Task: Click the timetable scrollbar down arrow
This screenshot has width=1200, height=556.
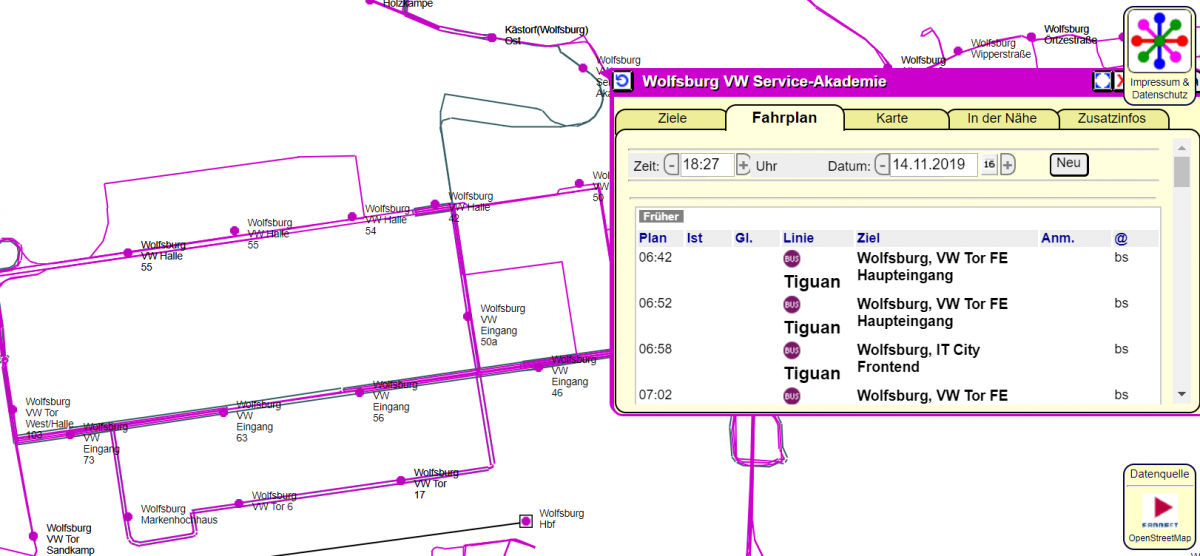Action: click(x=1181, y=395)
